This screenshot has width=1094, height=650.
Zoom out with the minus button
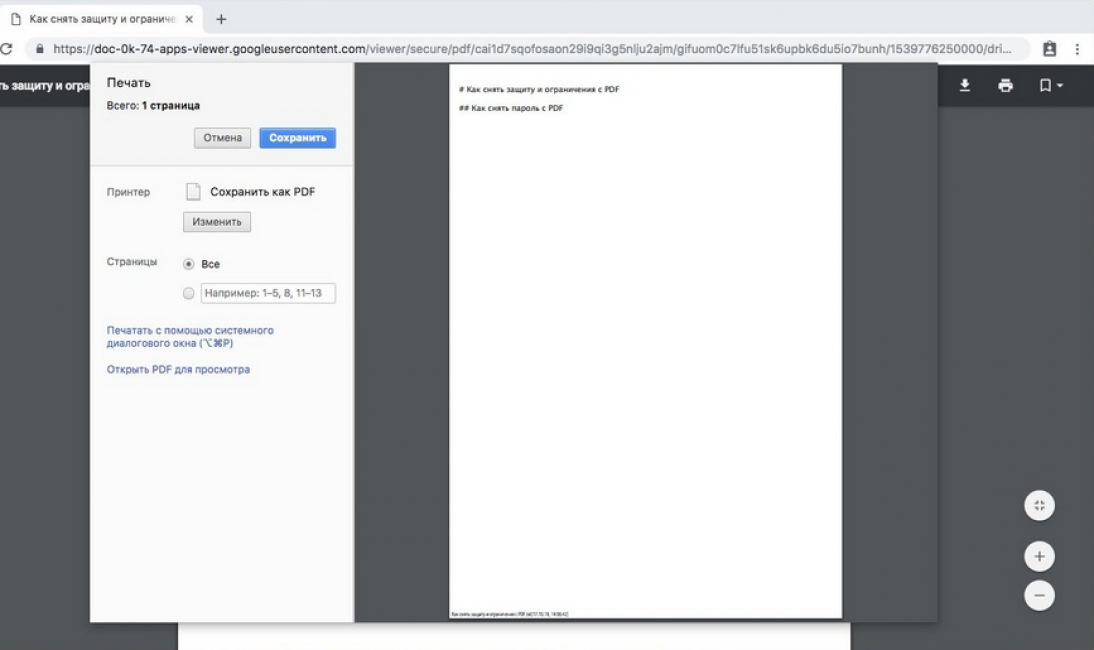tap(1039, 596)
